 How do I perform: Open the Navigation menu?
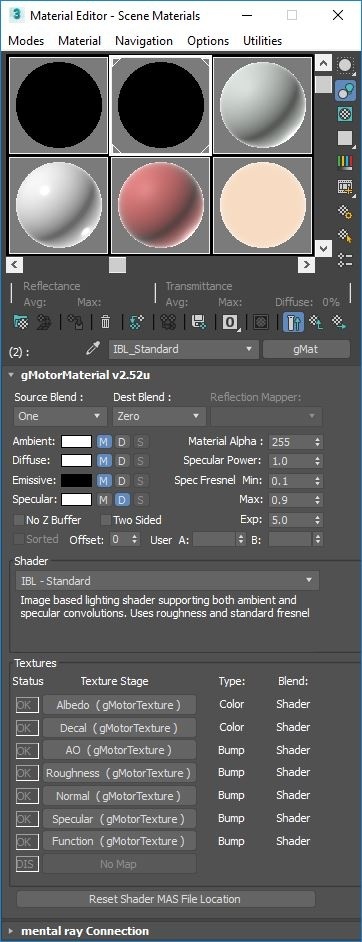[144, 41]
